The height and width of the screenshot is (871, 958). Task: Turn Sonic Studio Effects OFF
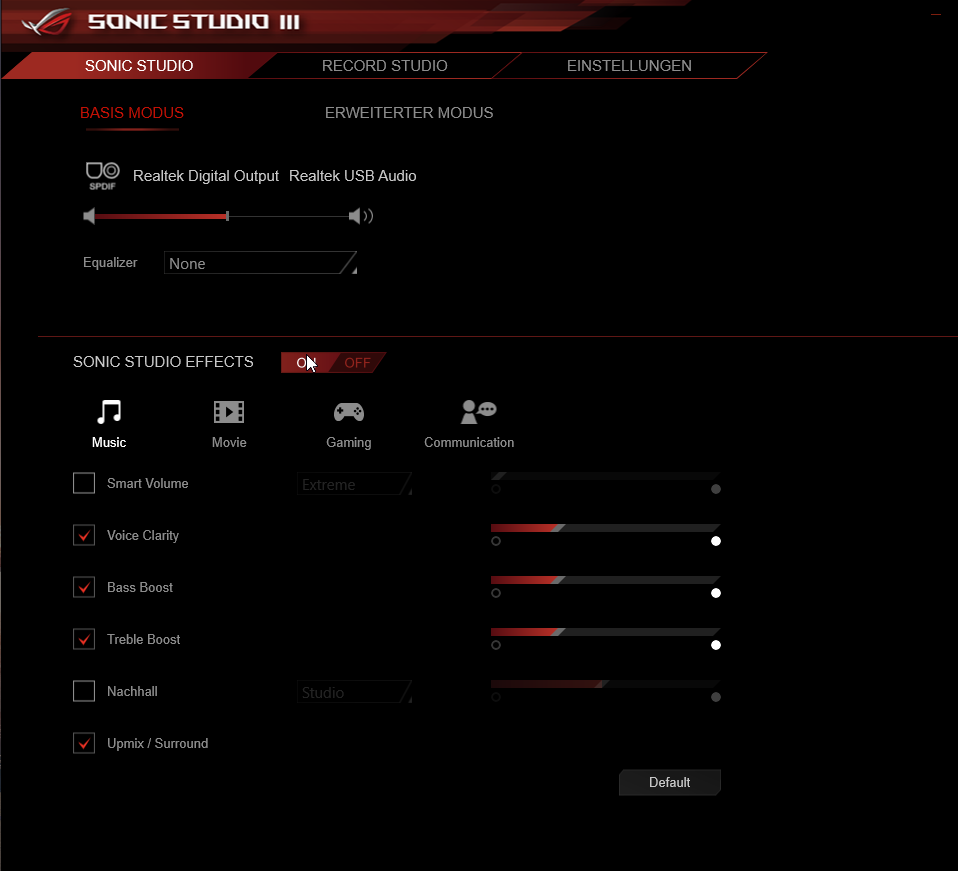[x=357, y=363]
